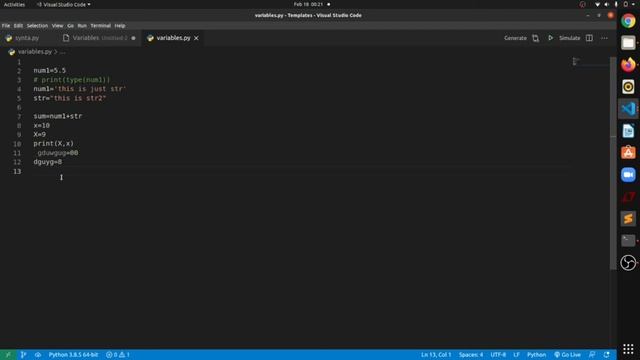
Task: Show all applications grid
Action: point(628,349)
